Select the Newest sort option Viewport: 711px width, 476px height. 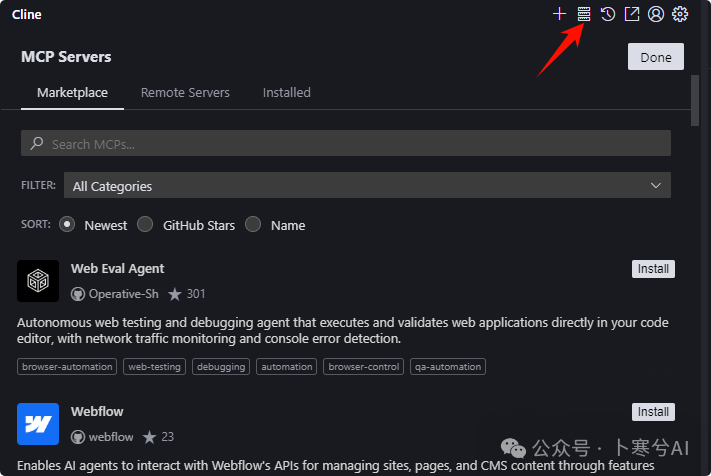[x=68, y=225]
